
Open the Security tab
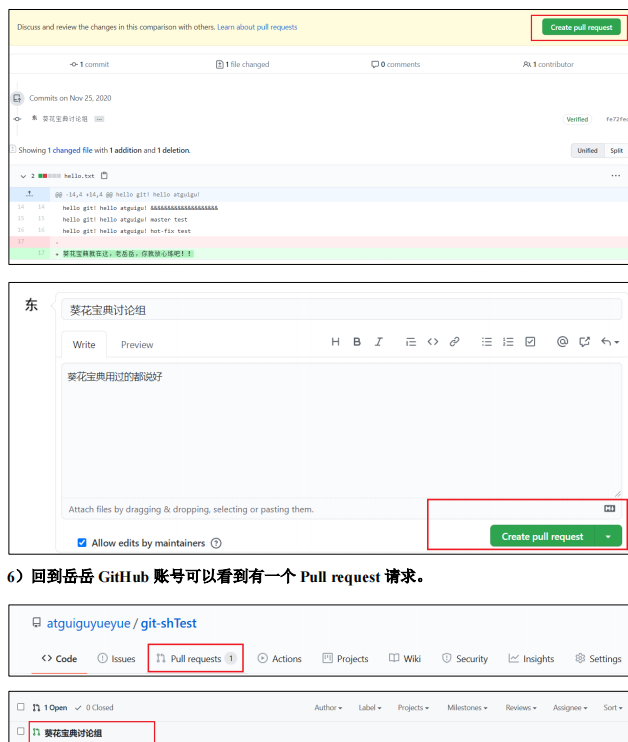[465, 659]
